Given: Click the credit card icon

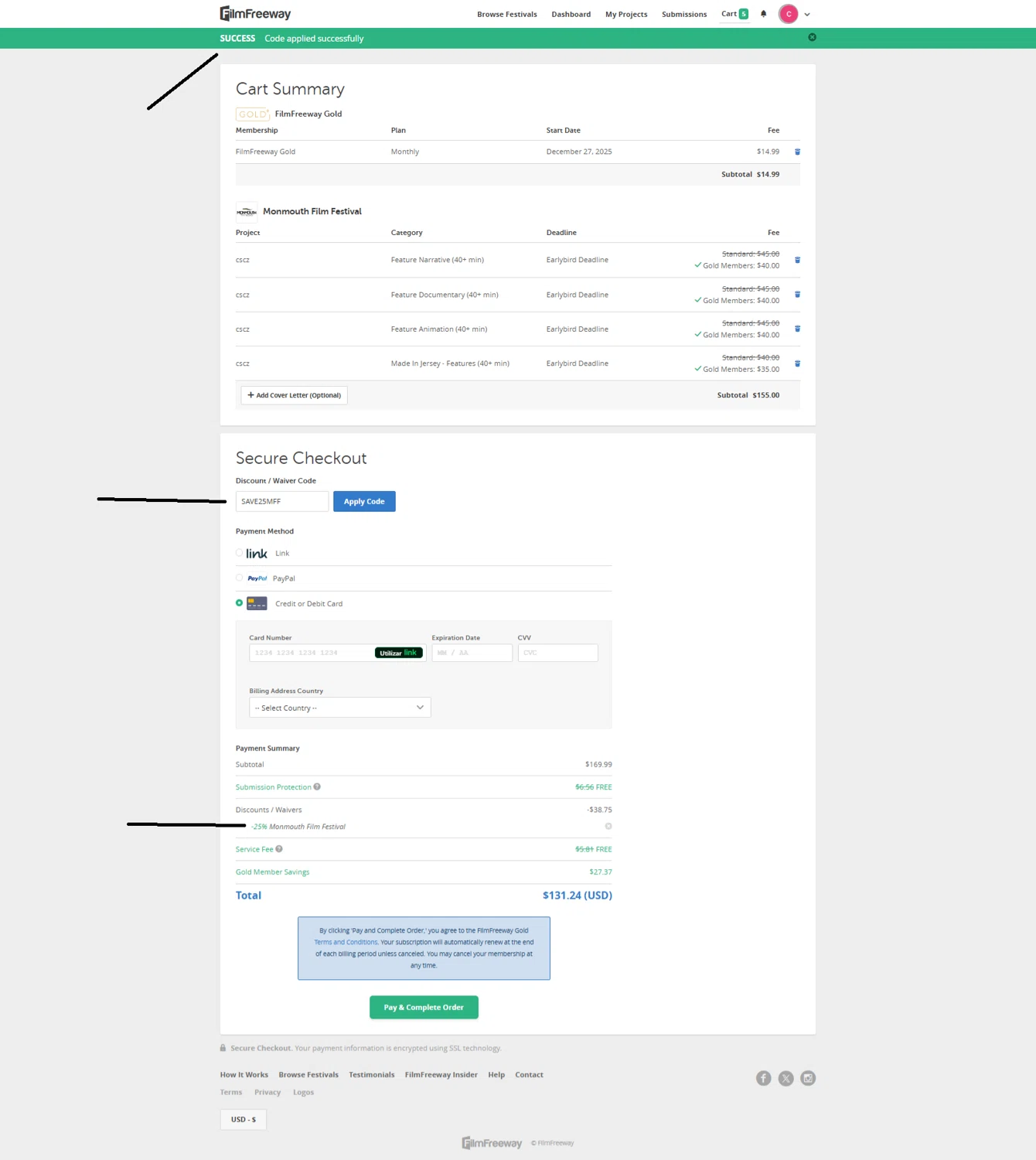Looking at the screenshot, I should pos(257,603).
